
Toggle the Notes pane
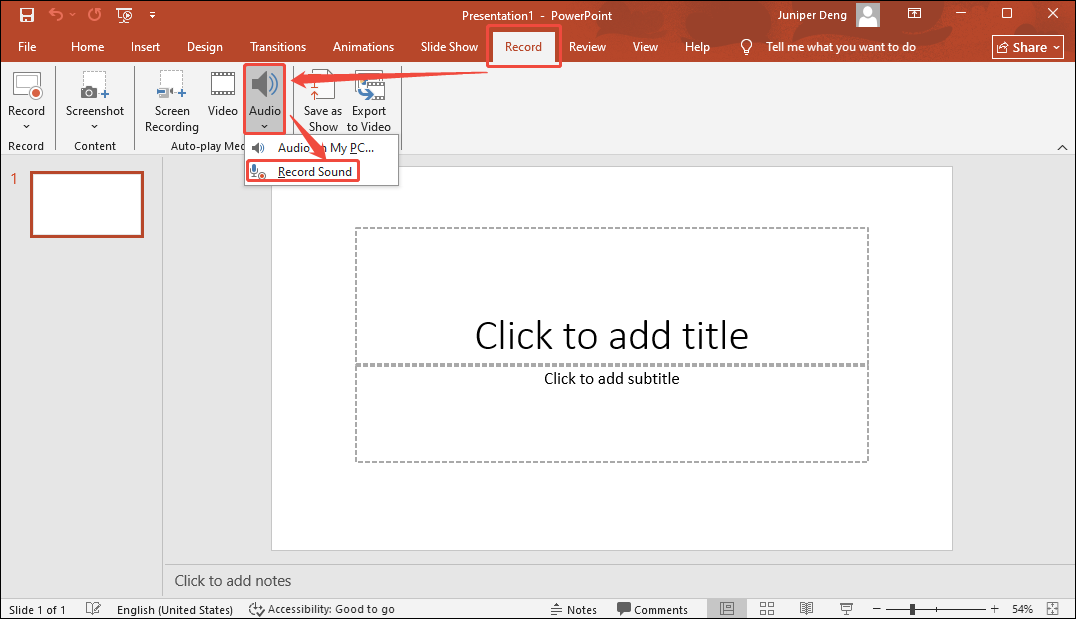pos(574,608)
